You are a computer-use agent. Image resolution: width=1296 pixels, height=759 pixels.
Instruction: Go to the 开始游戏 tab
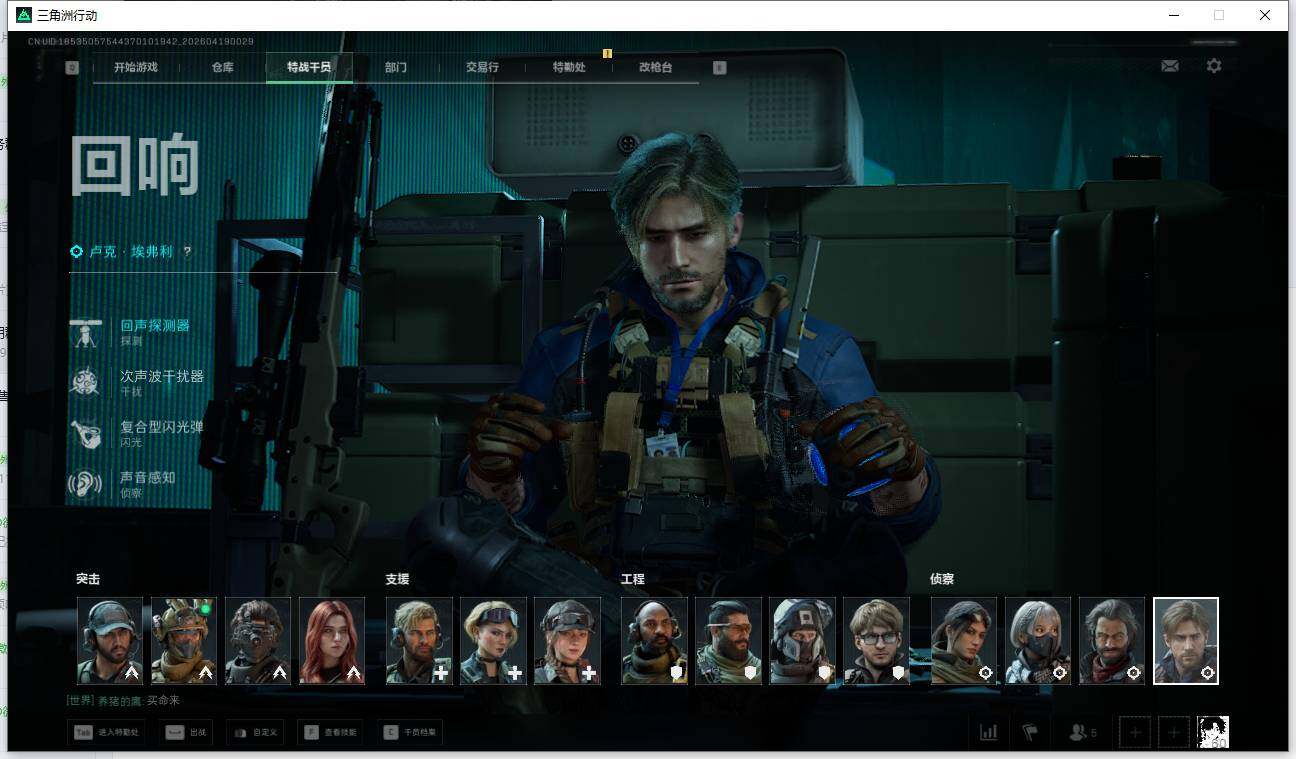click(136, 67)
